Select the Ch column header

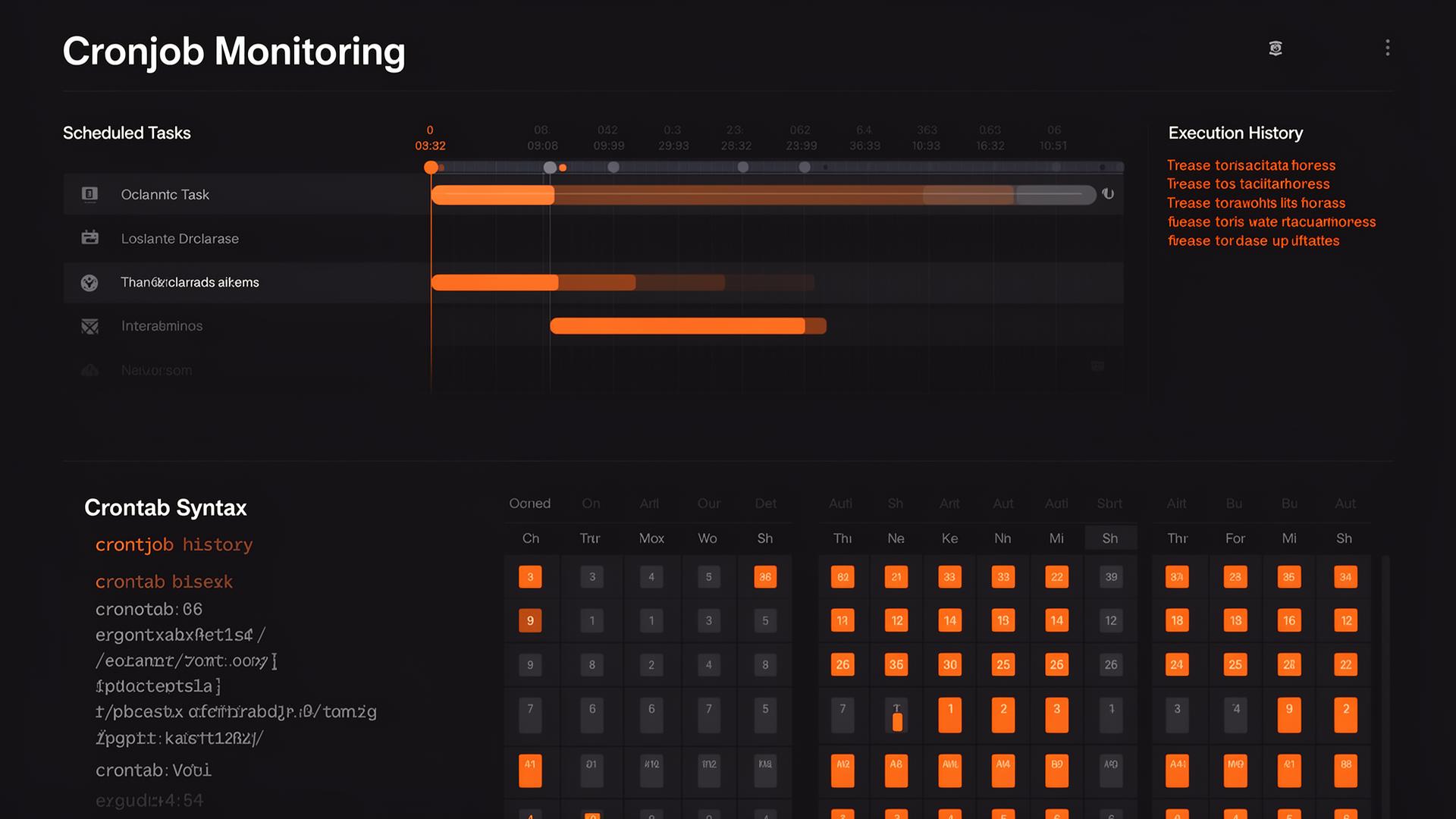[531, 538]
